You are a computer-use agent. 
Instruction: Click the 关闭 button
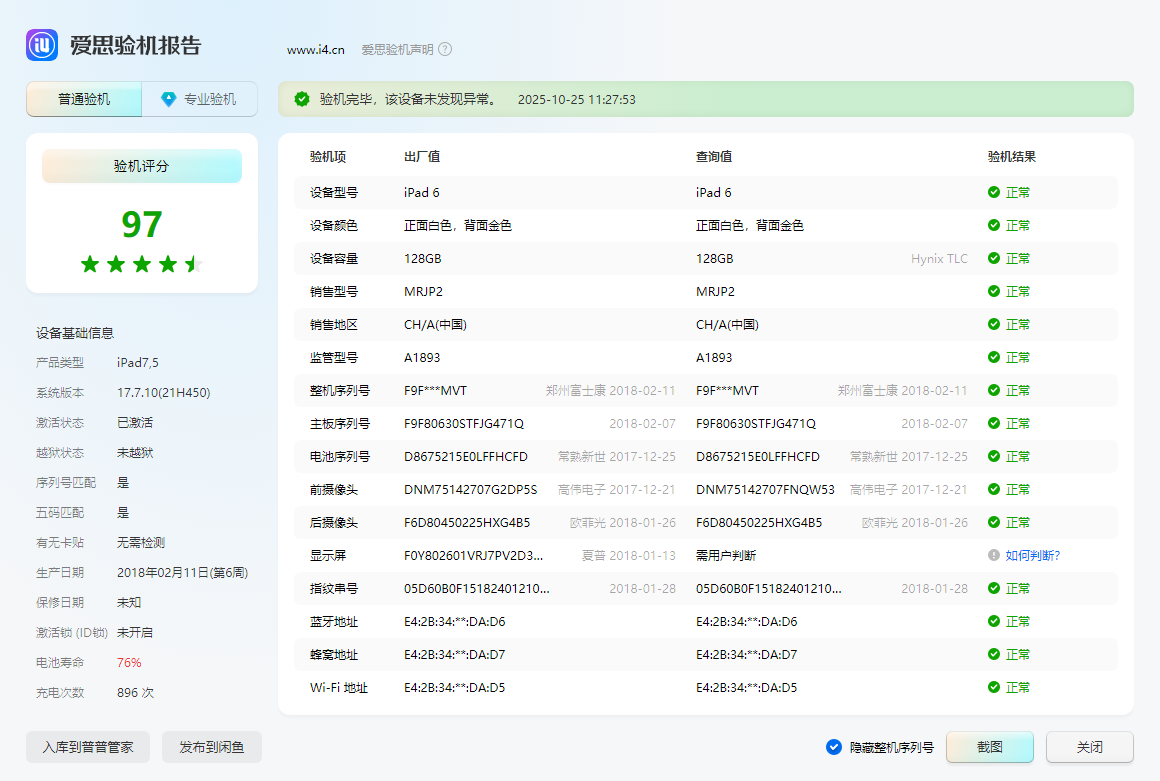click(x=1089, y=747)
